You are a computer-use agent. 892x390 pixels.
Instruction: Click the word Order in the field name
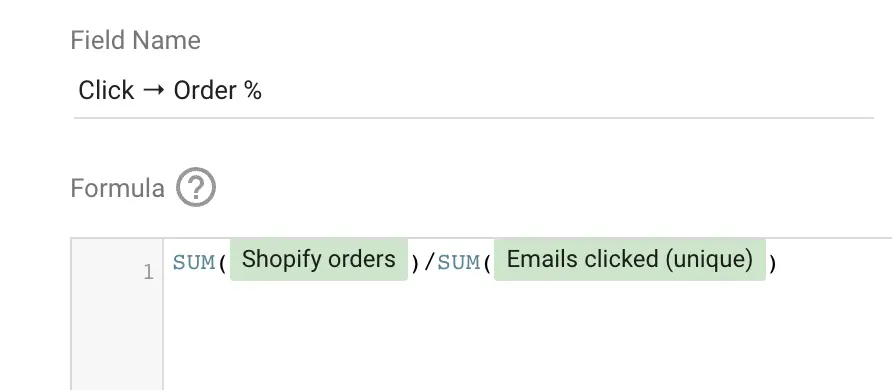tap(205, 90)
